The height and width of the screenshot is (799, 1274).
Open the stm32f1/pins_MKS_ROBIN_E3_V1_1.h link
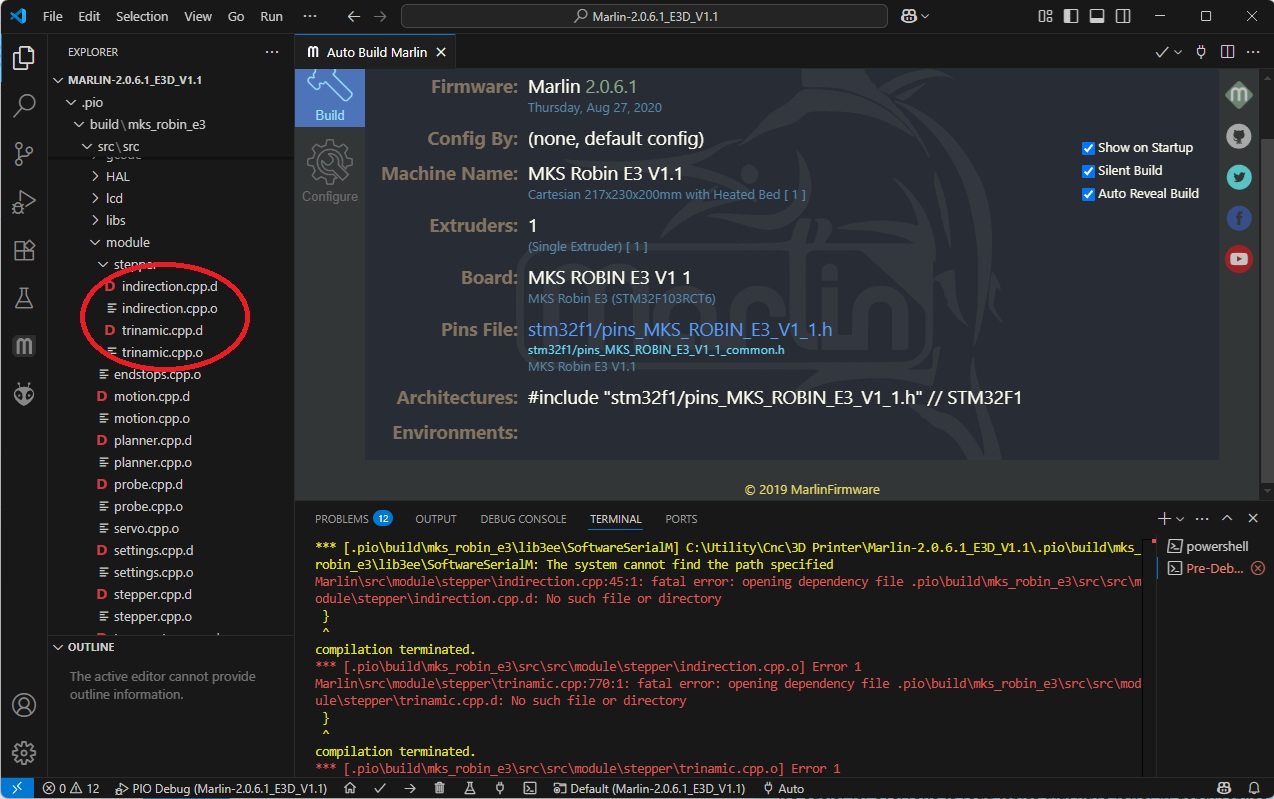[x=680, y=330]
